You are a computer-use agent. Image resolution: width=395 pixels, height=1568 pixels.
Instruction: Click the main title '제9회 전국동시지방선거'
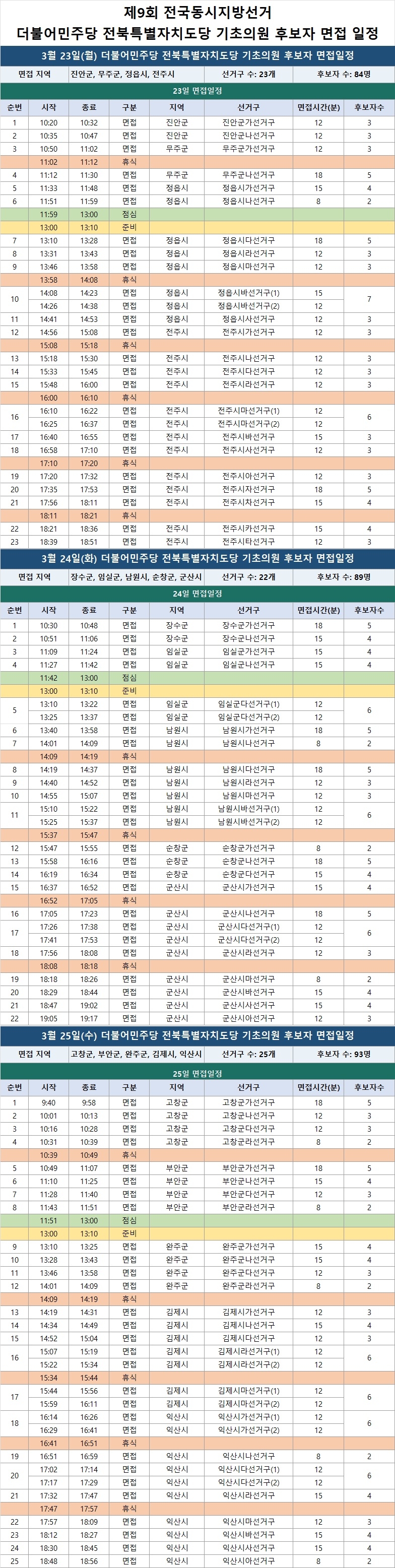[x=197, y=12]
